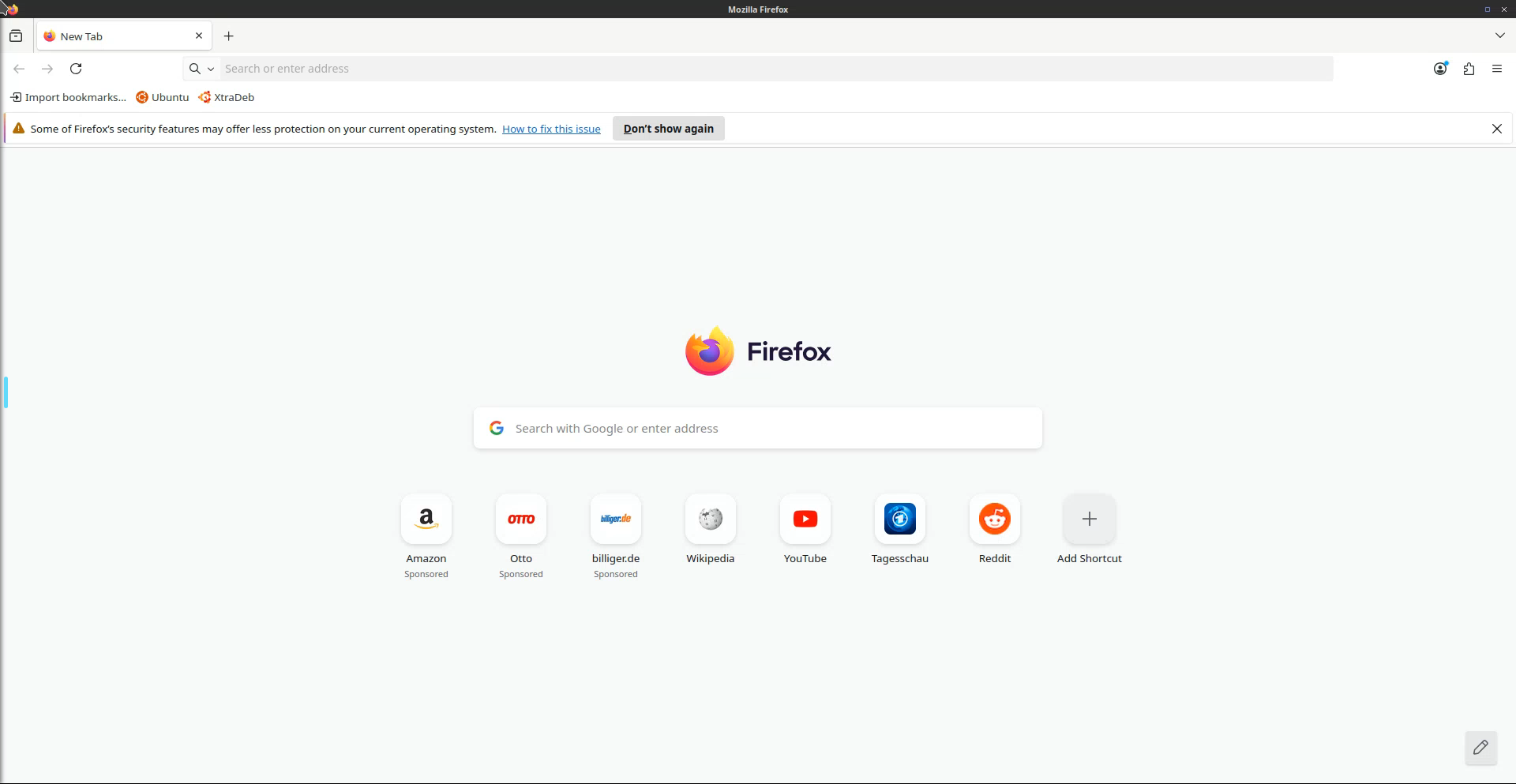Open the Otto shortcut tile
The width and height of the screenshot is (1516, 784).
point(521,520)
